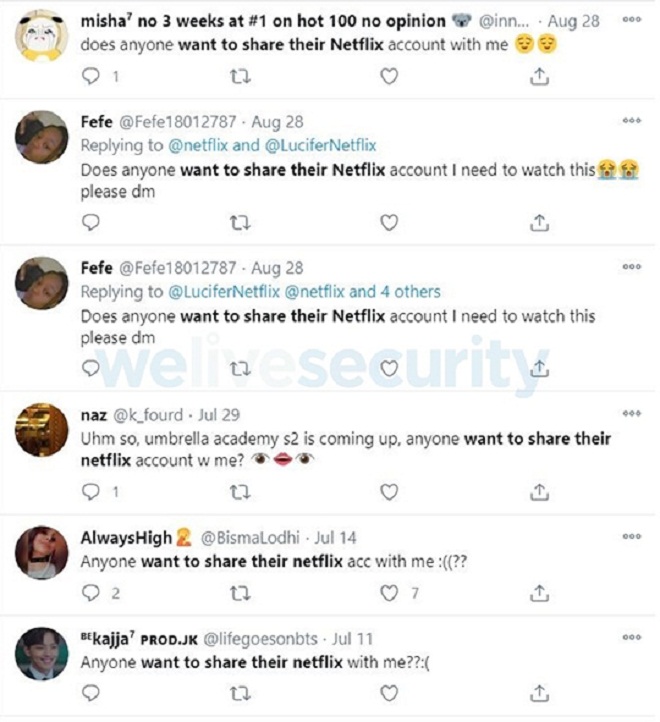Expand the 'and 4 others' reply list
Viewport: 660px width, 722px height.
point(395,291)
